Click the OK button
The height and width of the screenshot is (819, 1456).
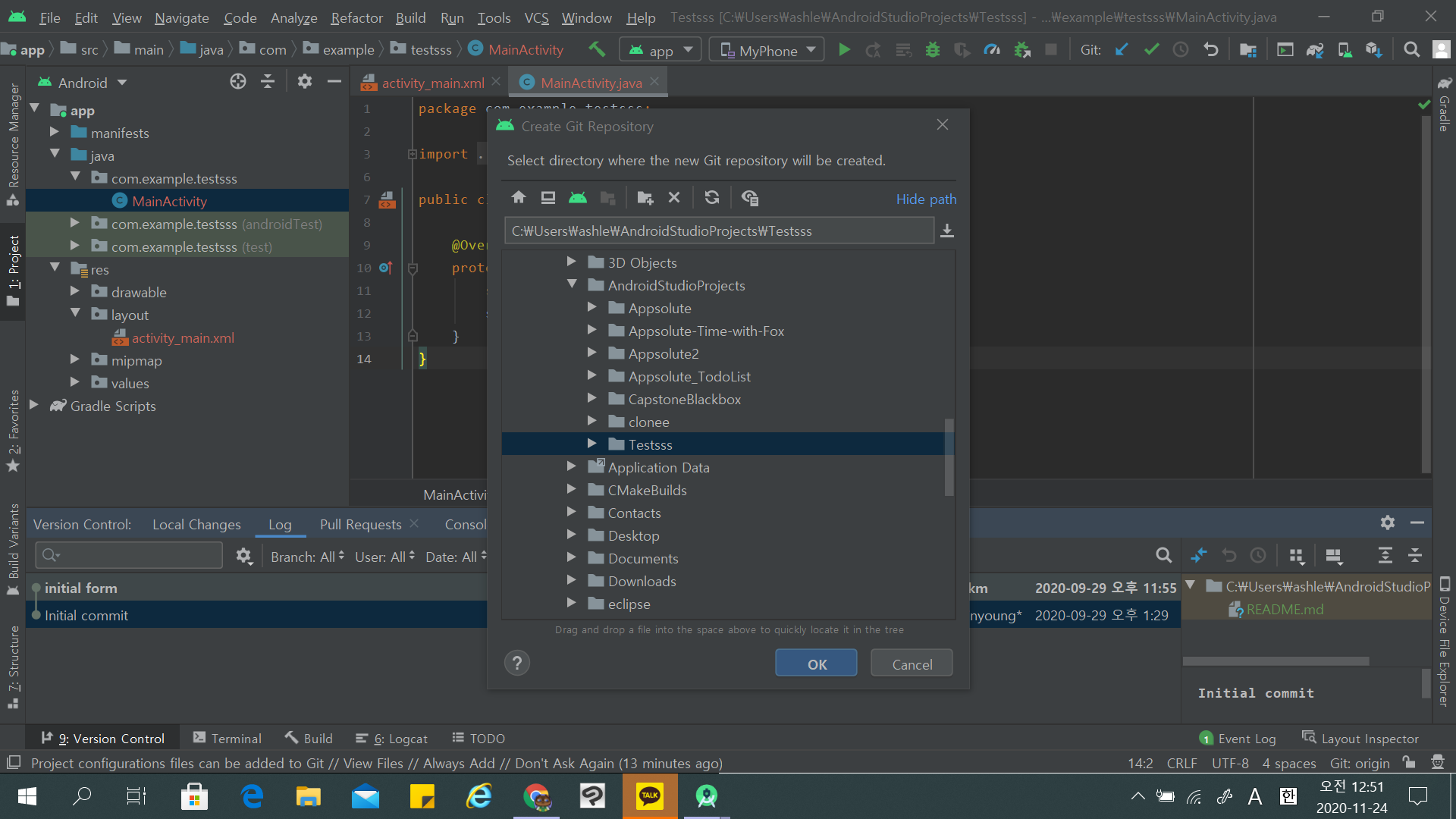point(816,664)
